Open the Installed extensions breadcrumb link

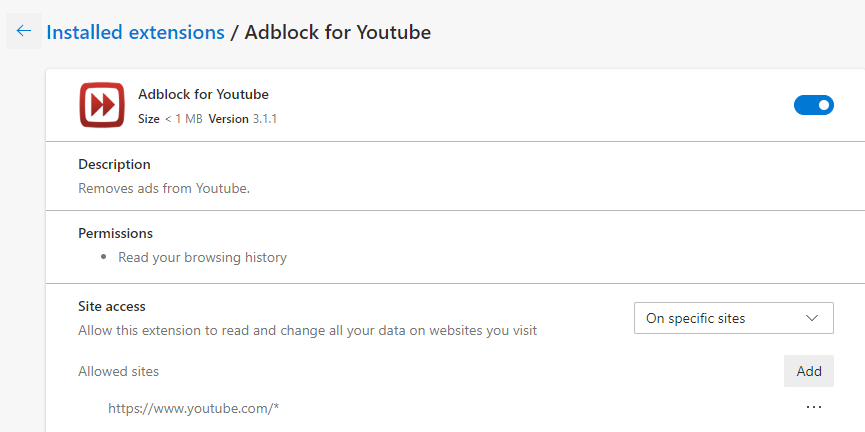135,32
